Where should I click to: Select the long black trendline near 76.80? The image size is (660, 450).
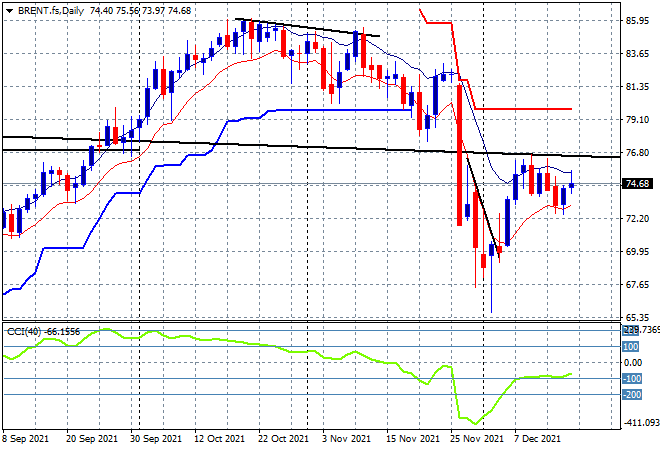point(311,145)
